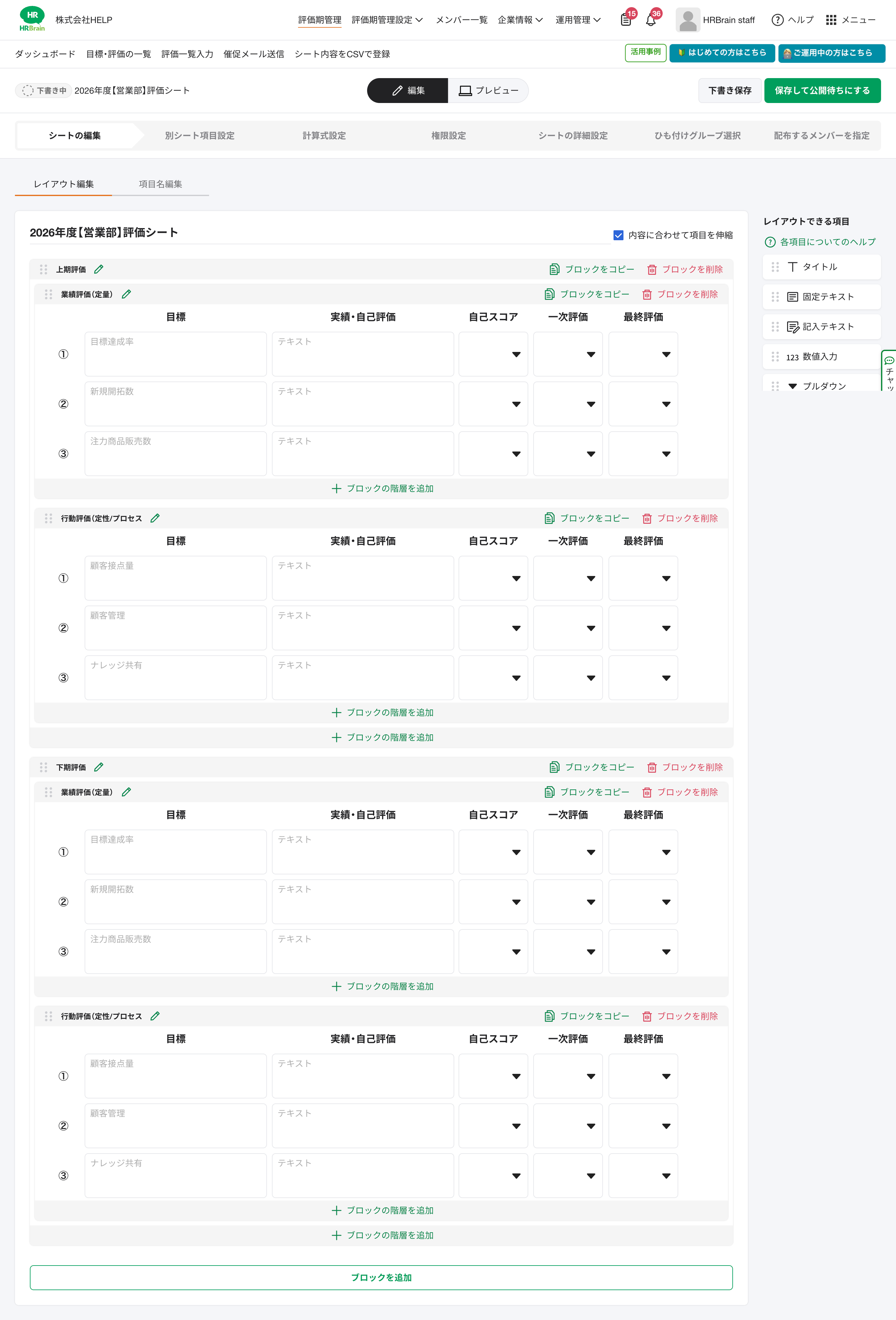Click the 保存して公開待ちにする button

pyautogui.click(x=822, y=90)
